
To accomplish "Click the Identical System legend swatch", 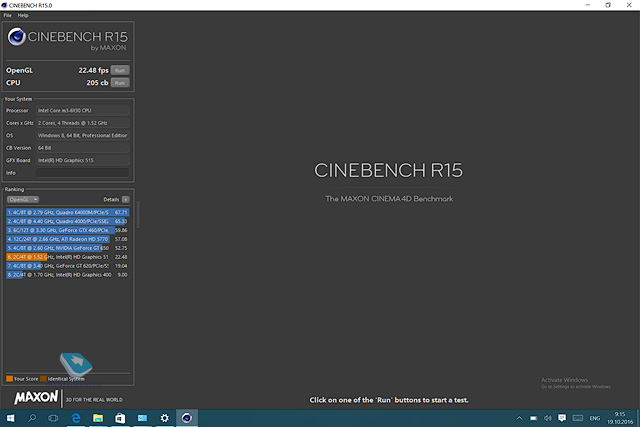I will pyautogui.click(x=43, y=379).
